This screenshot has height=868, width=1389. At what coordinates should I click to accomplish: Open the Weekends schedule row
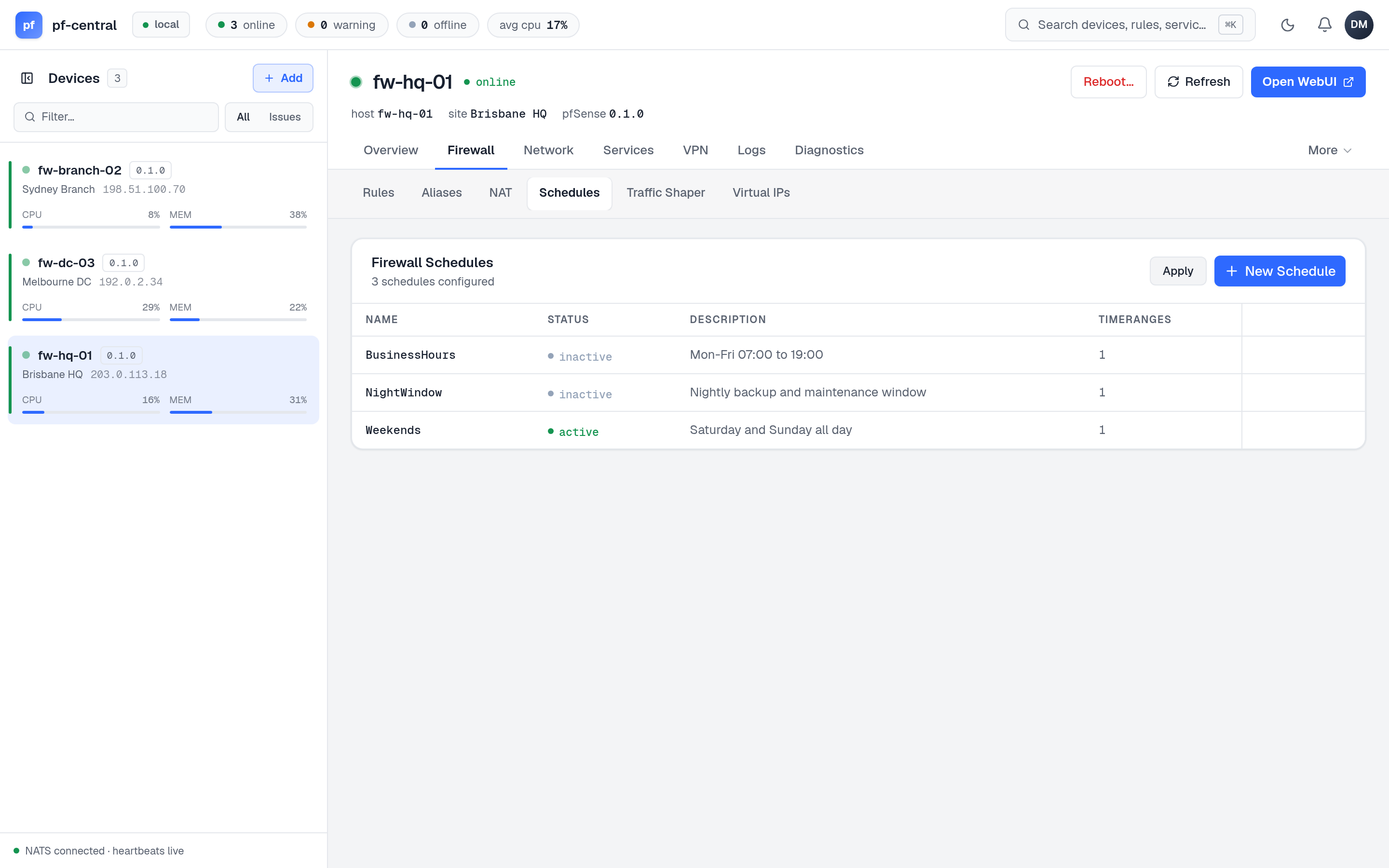pyautogui.click(x=858, y=430)
